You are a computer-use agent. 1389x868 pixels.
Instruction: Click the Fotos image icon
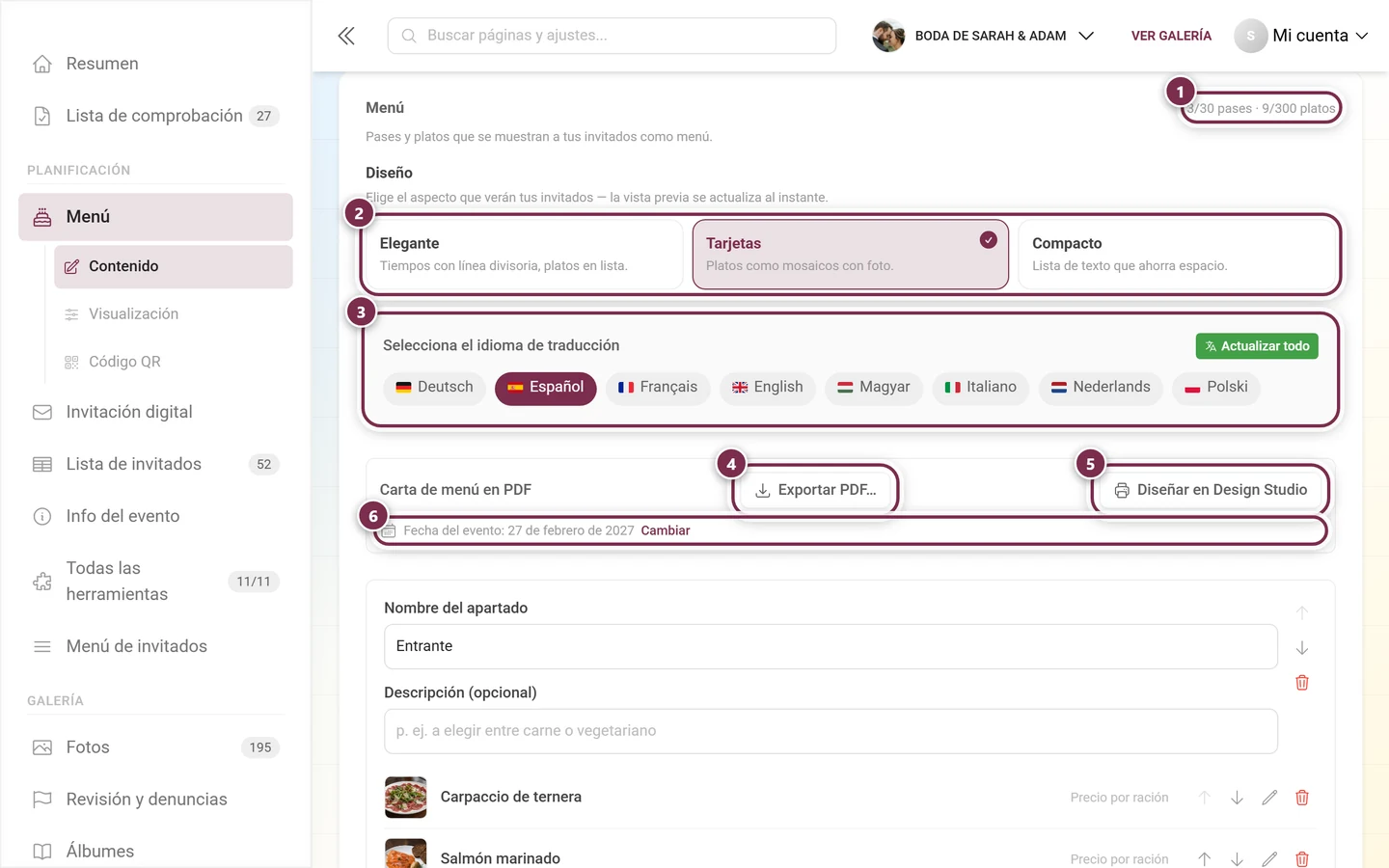click(42, 747)
